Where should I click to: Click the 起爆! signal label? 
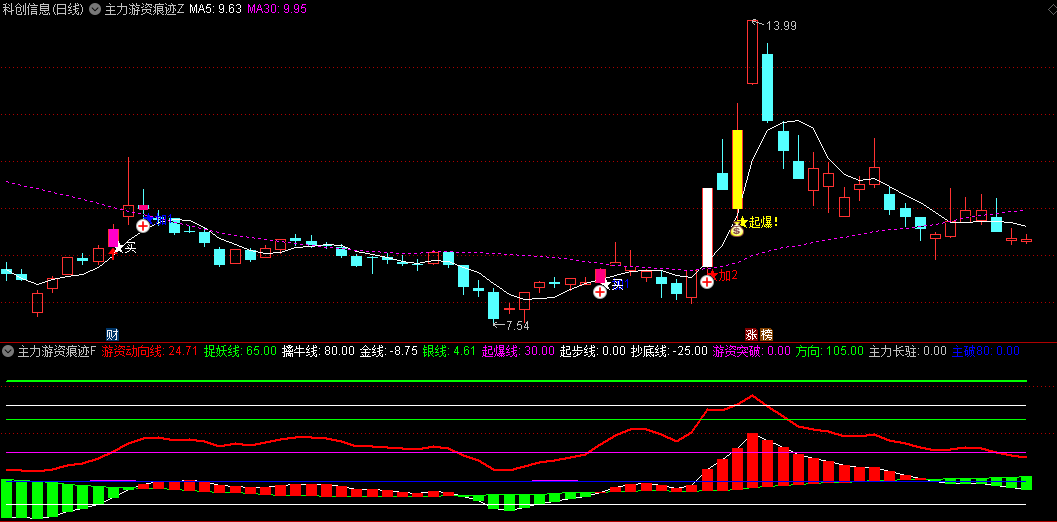[x=763, y=222]
